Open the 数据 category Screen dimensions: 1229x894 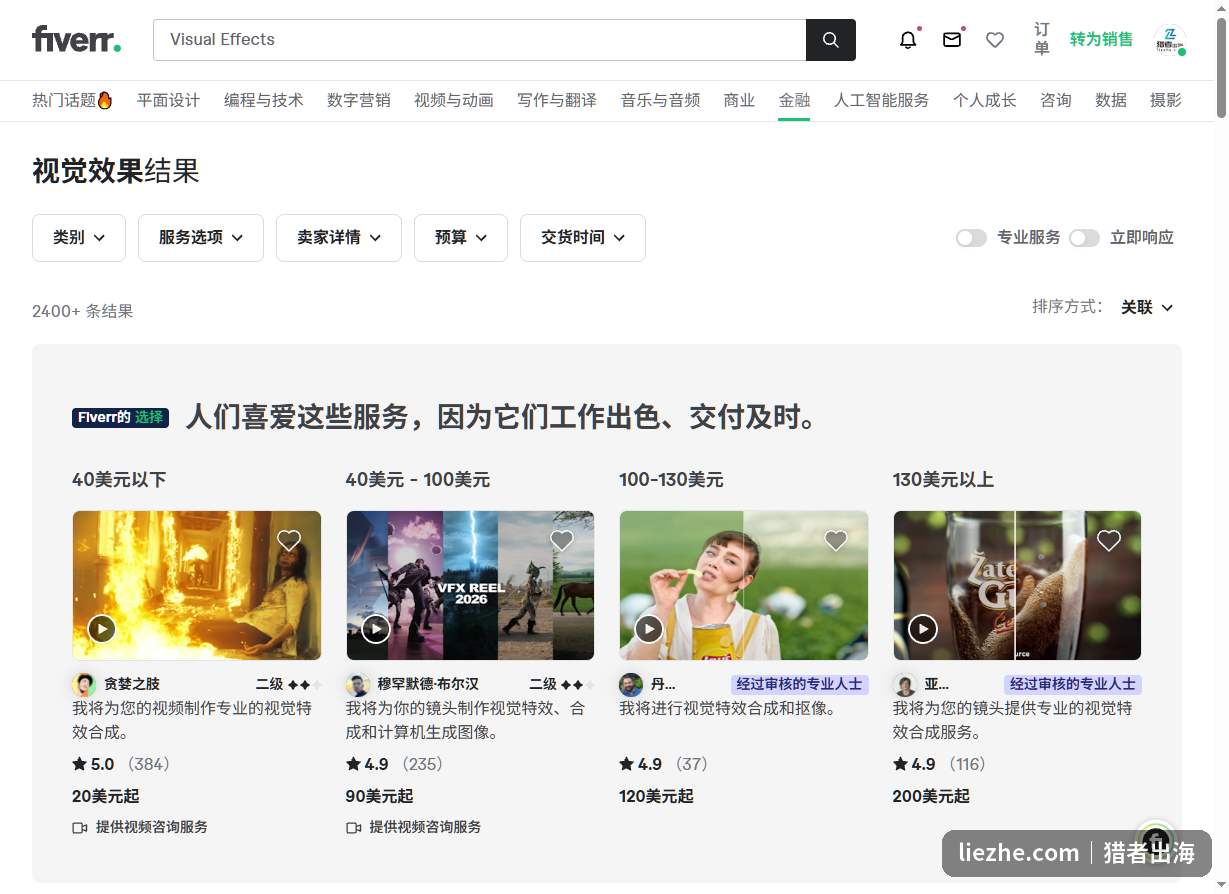pyautogui.click(x=1111, y=100)
